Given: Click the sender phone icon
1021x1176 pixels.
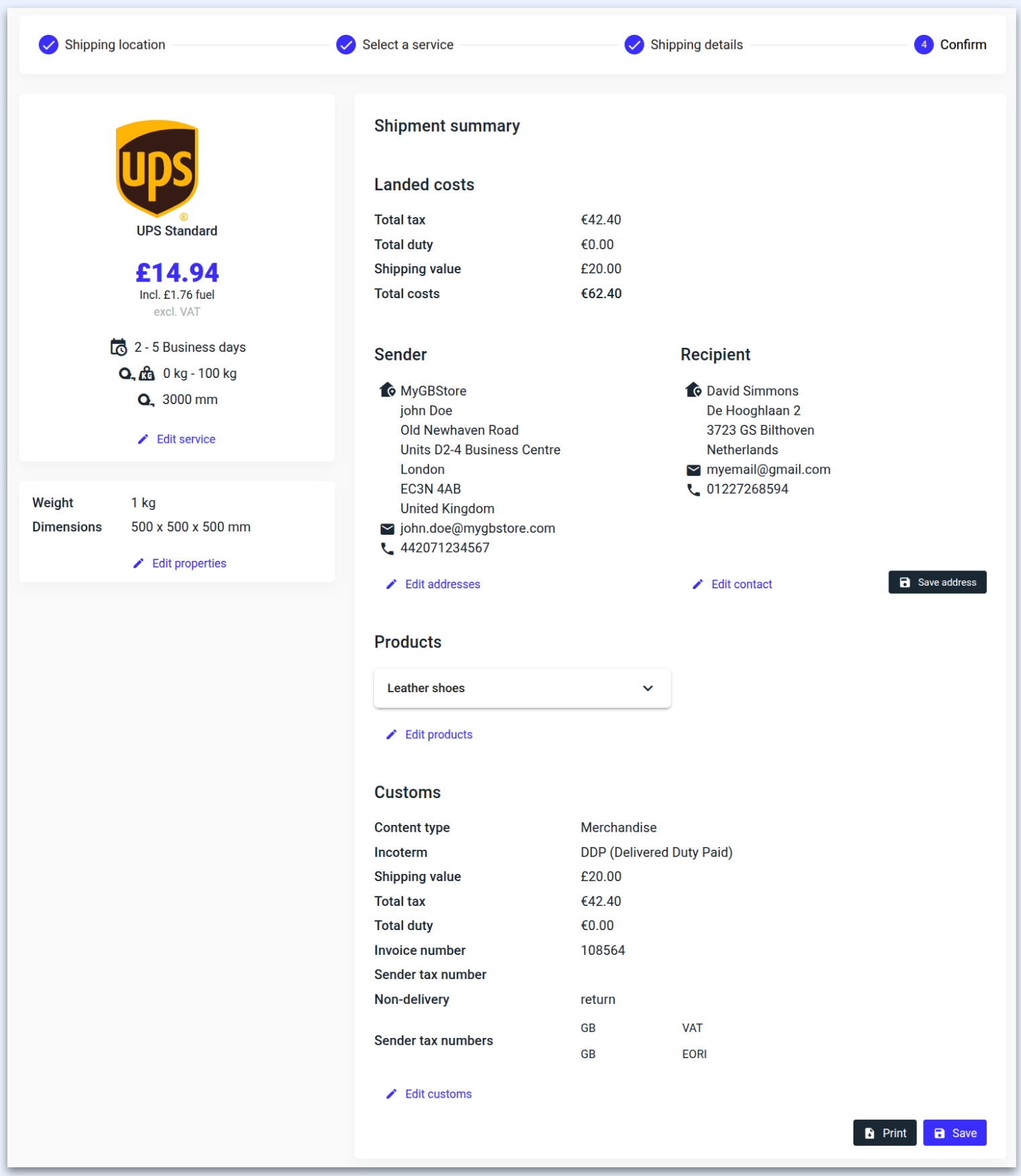Looking at the screenshot, I should click(x=387, y=548).
